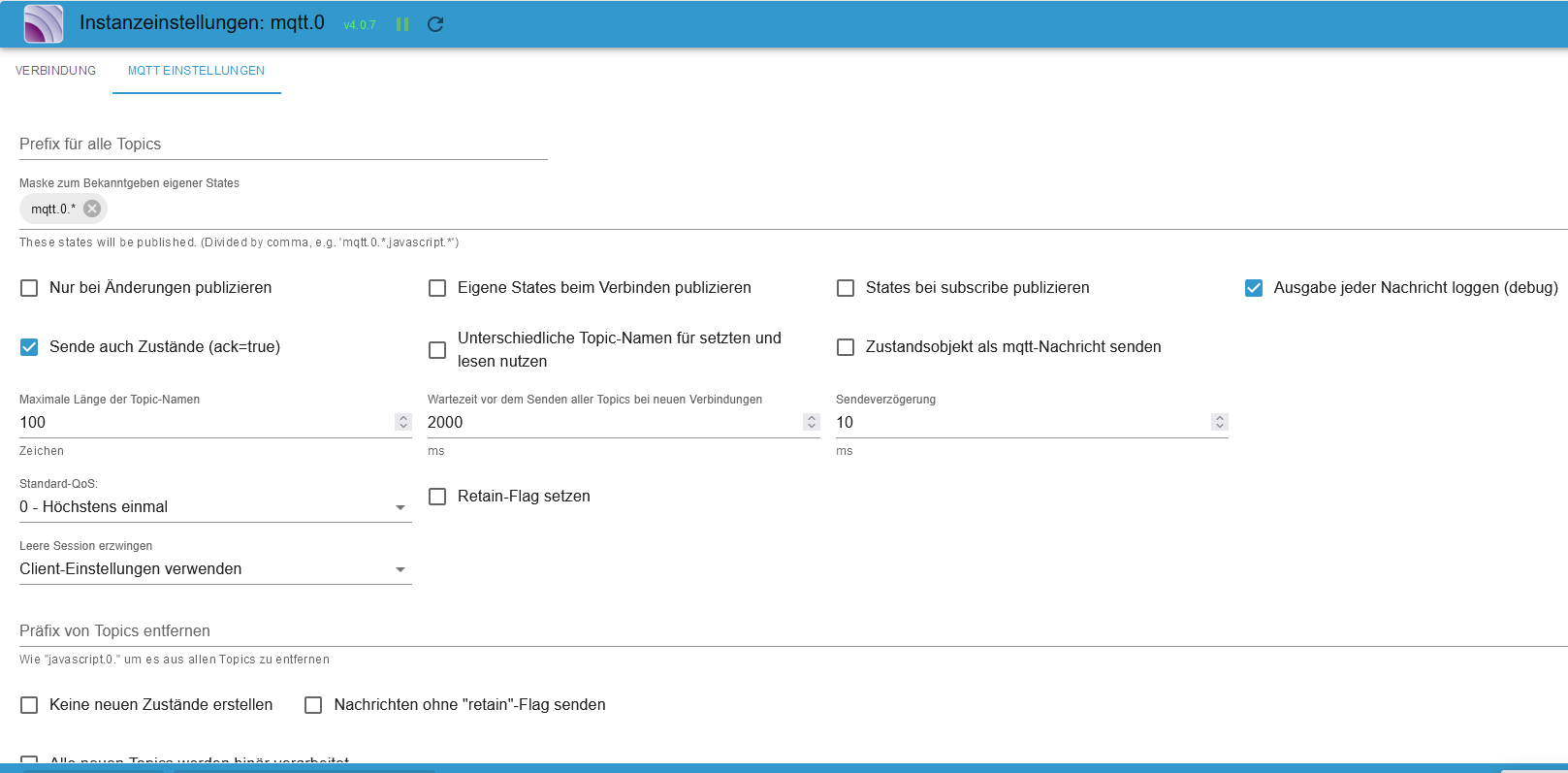This screenshot has width=1568, height=773.
Task: Remove the mqtt.0.* chip
Action: [92, 209]
